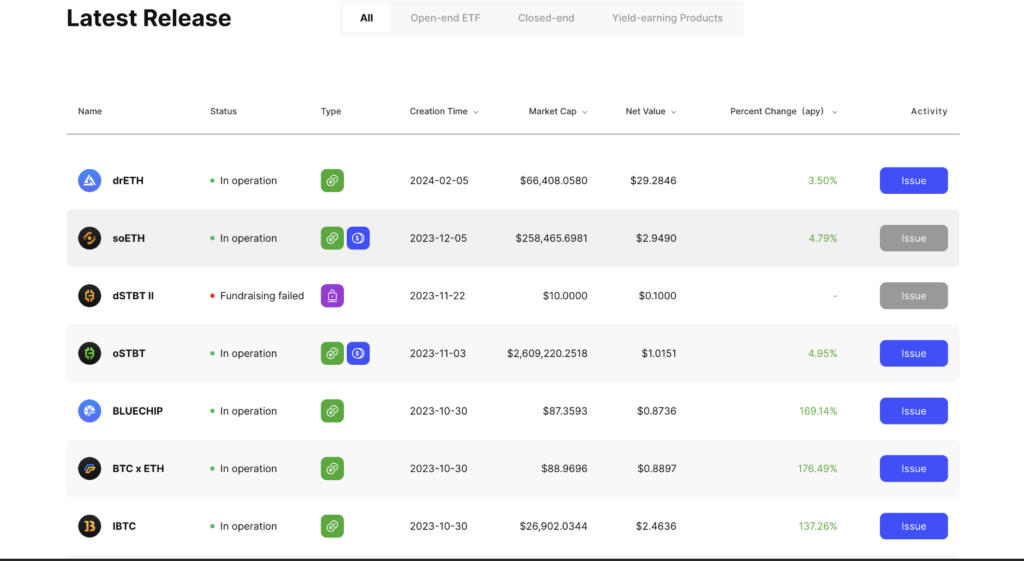Viewport: 1024px width, 561px height.
Task: Sort by Net Value column arrow
Action: (673, 112)
